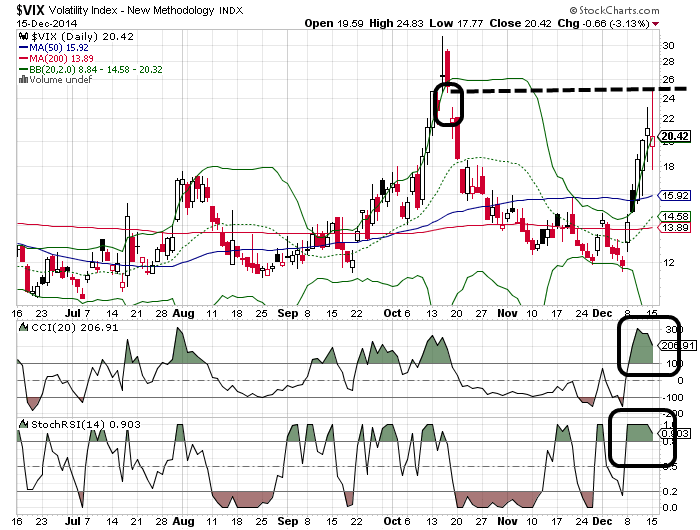Click the 0.0 label on StochRSI axis
Image resolution: width=700 pixels, height=530 pixels.
point(670,508)
